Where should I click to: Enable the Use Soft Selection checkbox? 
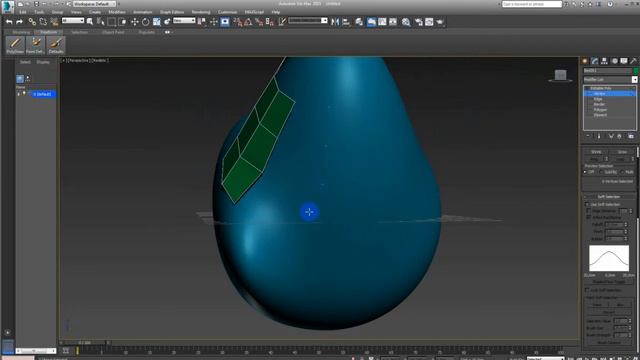pyautogui.click(x=587, y=204)
